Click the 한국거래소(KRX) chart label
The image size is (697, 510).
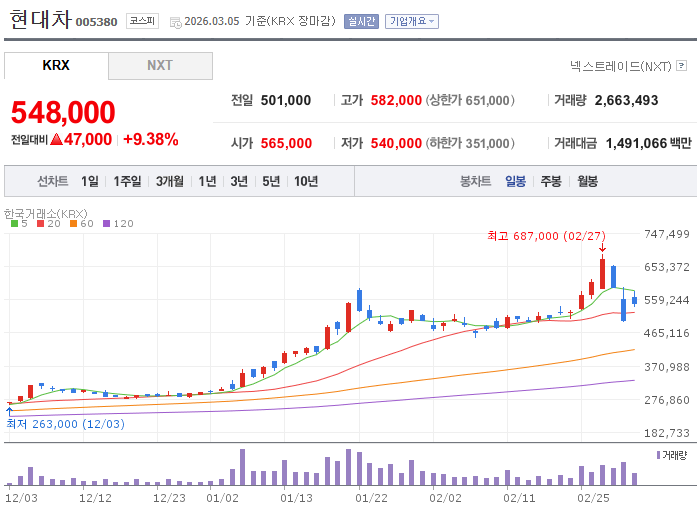click(46, 214)
